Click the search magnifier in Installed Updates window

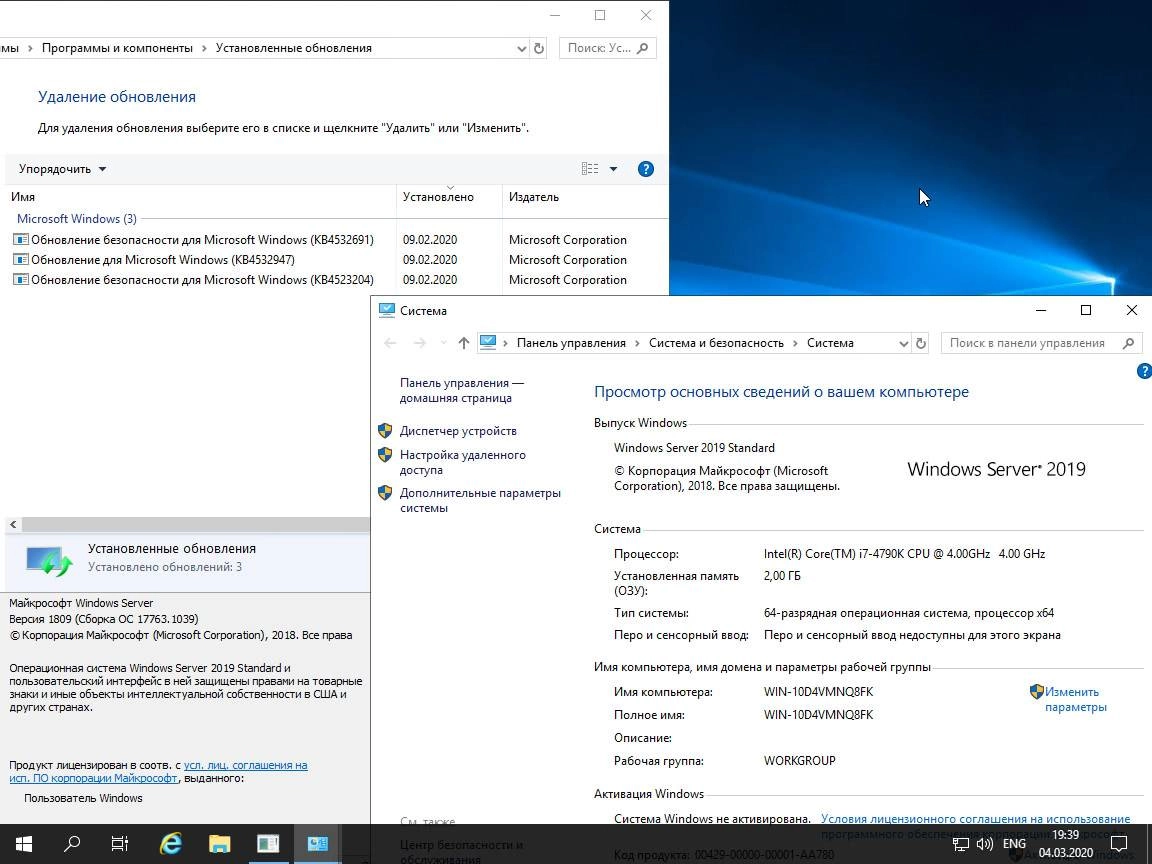coord(643,48)
